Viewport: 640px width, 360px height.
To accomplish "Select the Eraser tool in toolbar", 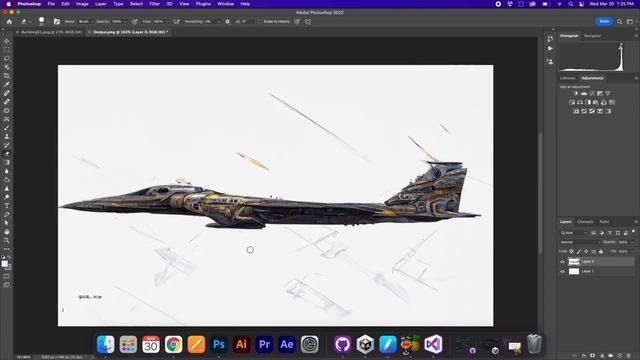I will click(7, 154).
